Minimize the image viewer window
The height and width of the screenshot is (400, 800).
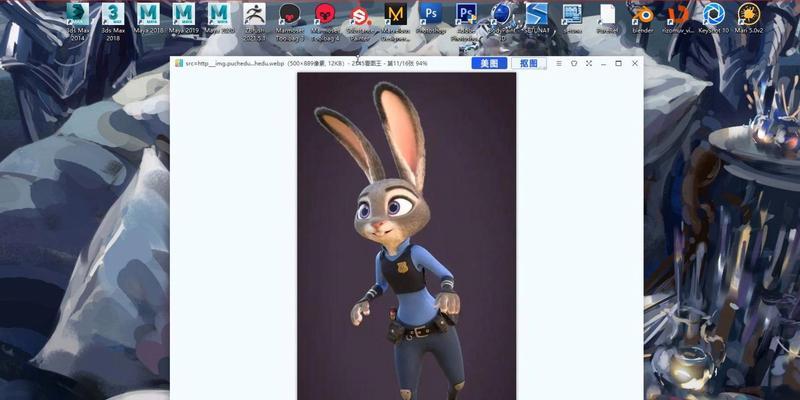604,63
